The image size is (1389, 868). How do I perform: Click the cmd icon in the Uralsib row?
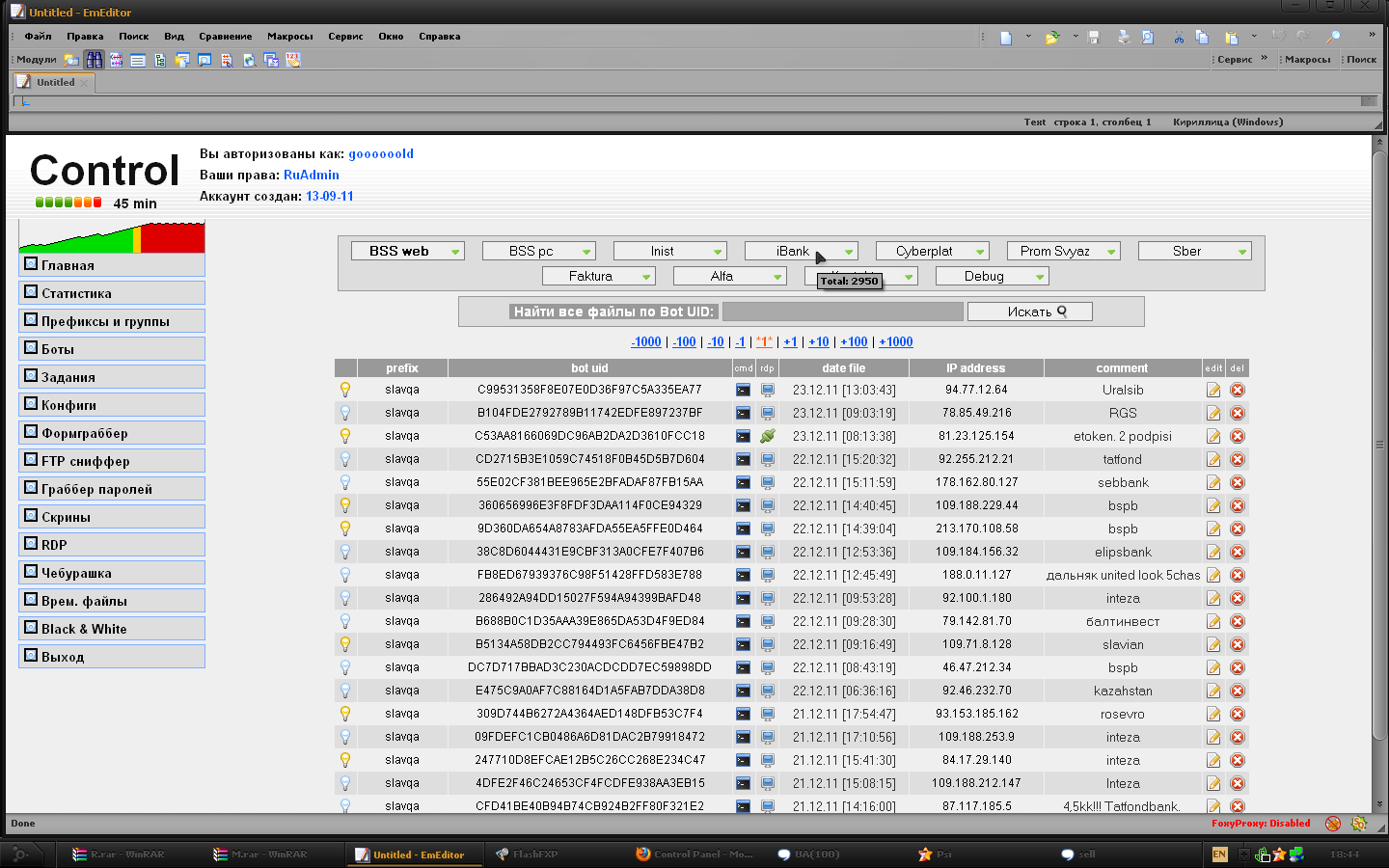(x=743, y=391)
